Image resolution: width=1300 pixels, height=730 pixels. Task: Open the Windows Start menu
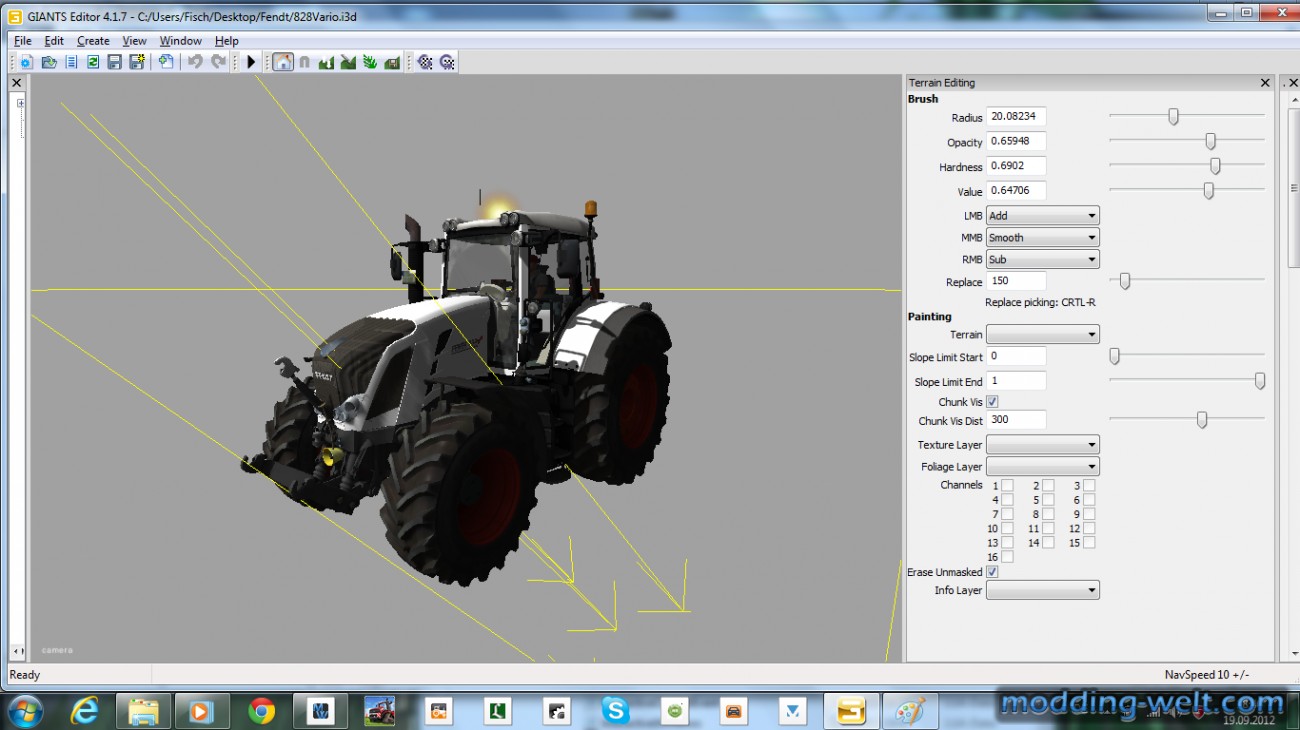[x=25, y=710]
